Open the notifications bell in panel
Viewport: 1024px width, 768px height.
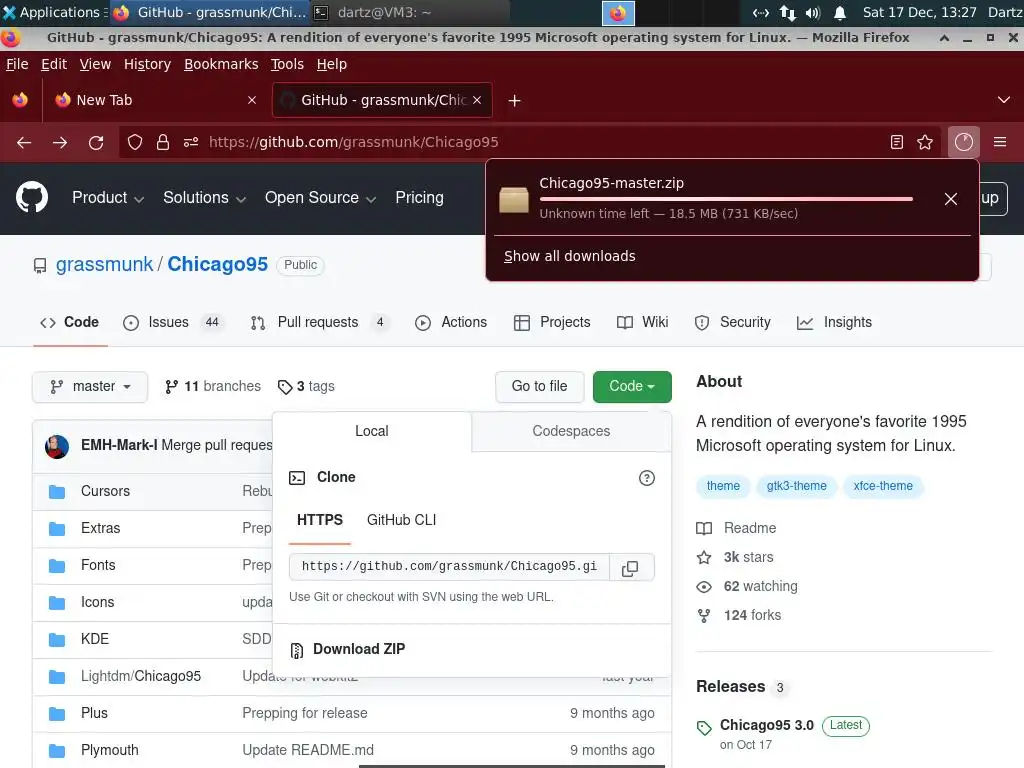(840, 13)
